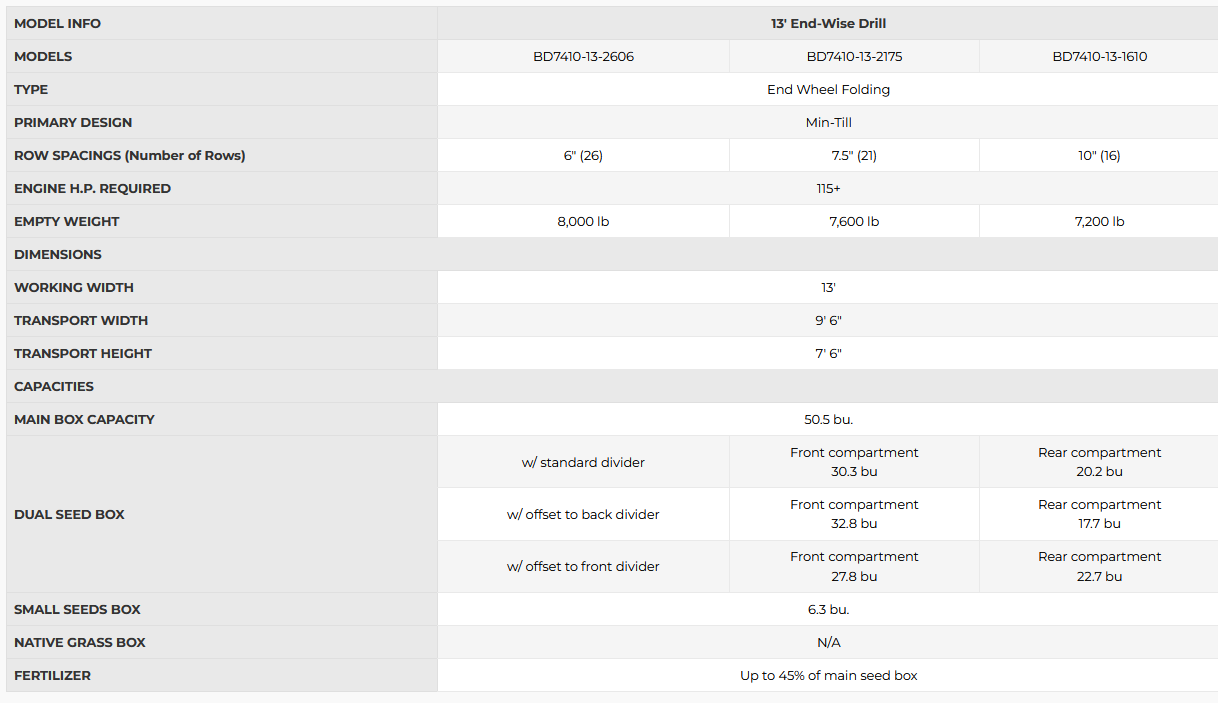The height and width of the screenshot is (703, 1218).
Task: Click the Min-Till primary design value
Action: coord(828,123)
